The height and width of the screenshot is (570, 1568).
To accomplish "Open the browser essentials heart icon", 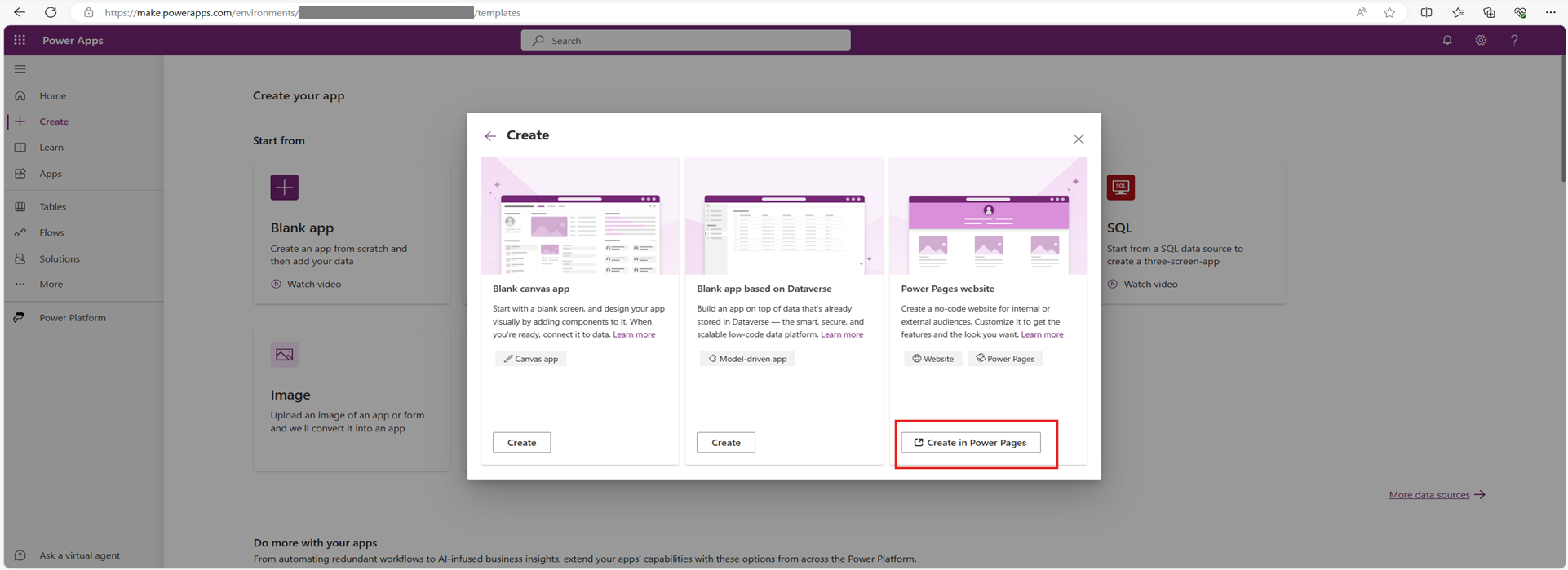I will [1520, 12].
